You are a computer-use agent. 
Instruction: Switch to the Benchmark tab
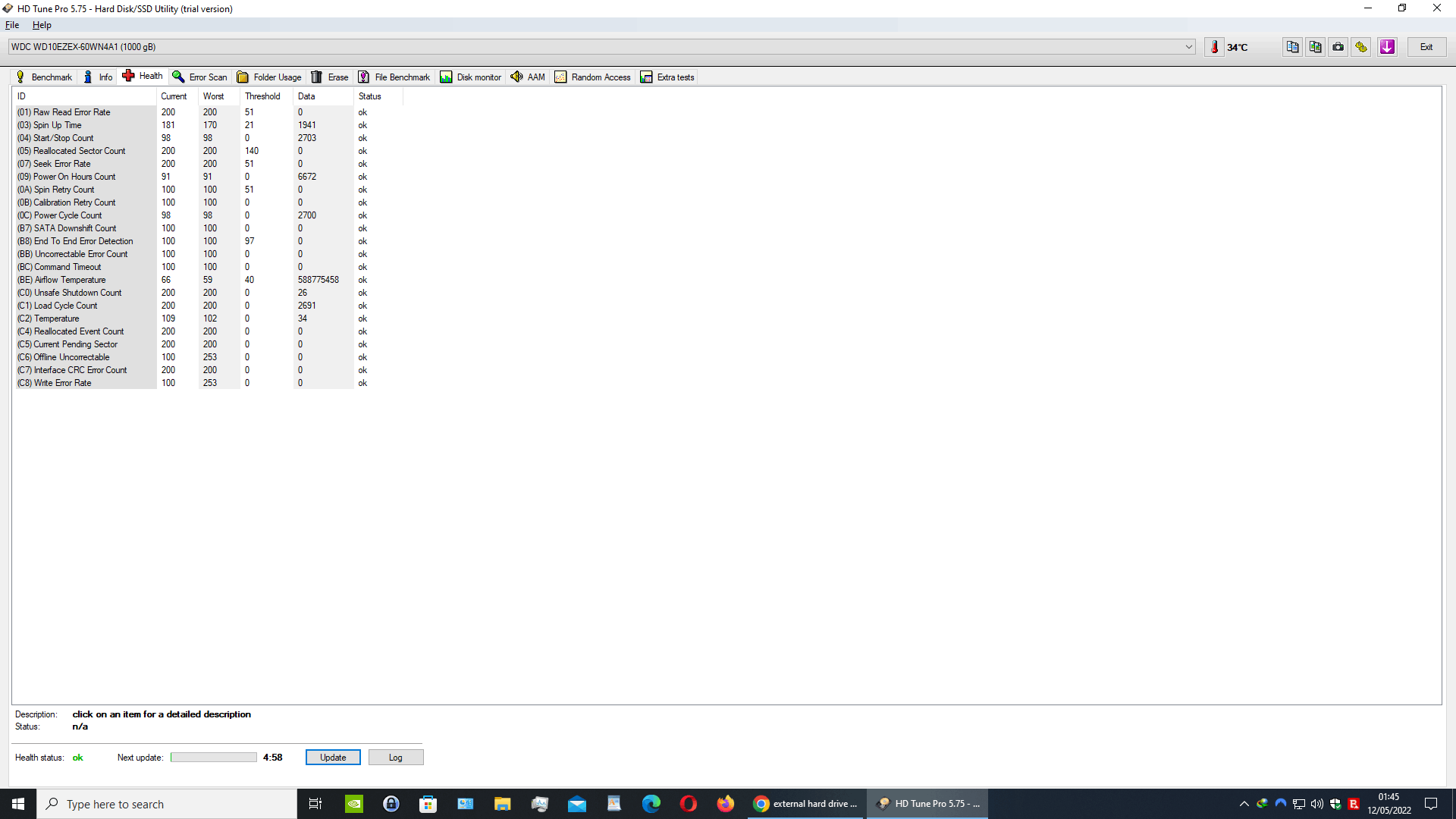click(44, 77)
